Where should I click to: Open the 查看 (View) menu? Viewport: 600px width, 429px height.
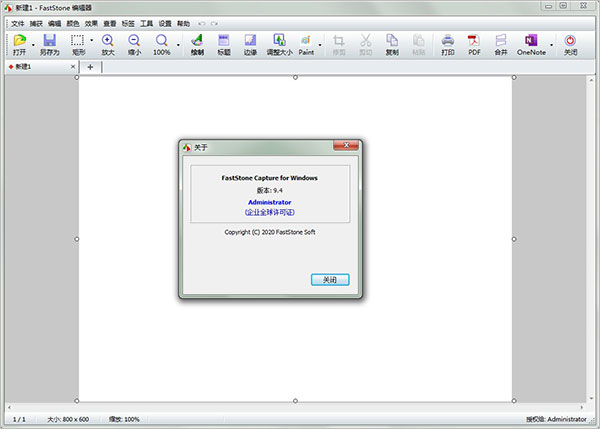[x=110, y=24]
